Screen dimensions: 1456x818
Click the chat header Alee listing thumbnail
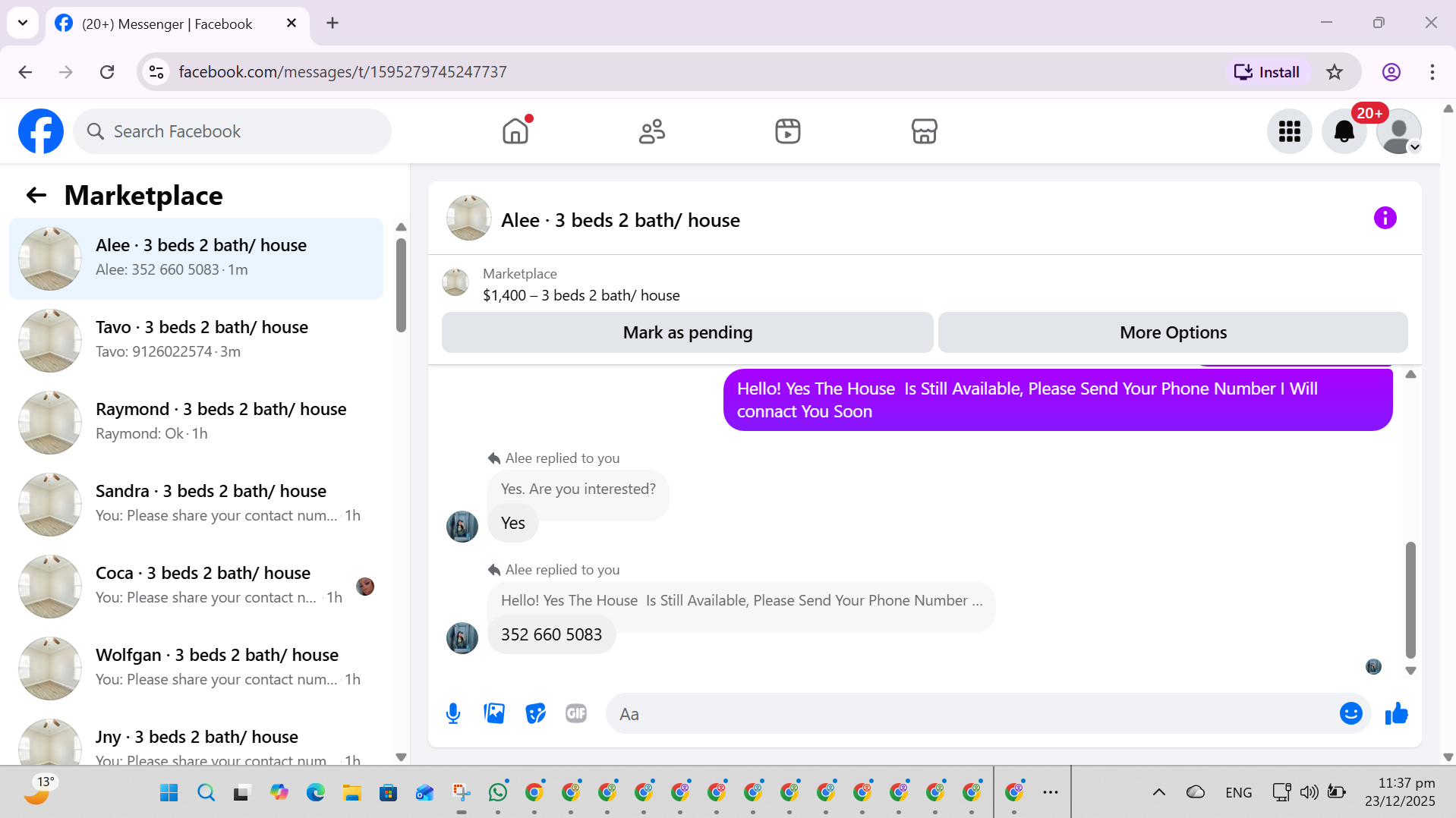point(468,218)
